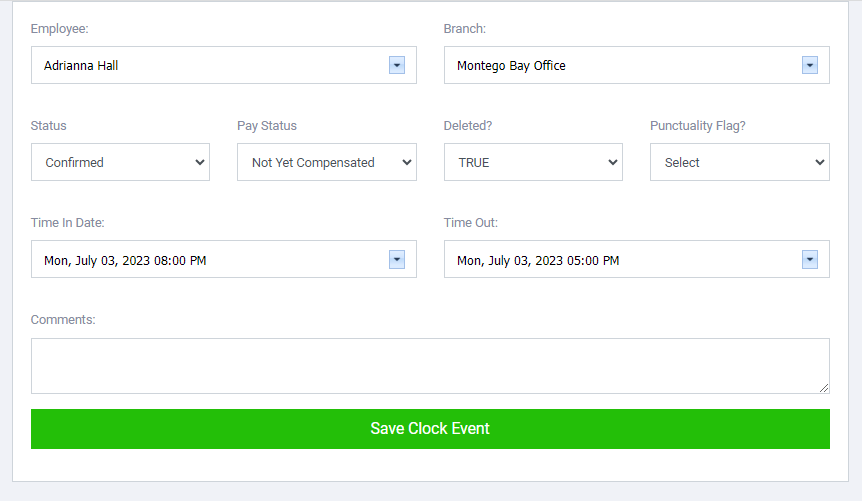Image resolution: width=862 pixels, height=501 pixels.
Task: Open the Deleted? dropdown showing TRUE
Action: click(x=533, y=162)
